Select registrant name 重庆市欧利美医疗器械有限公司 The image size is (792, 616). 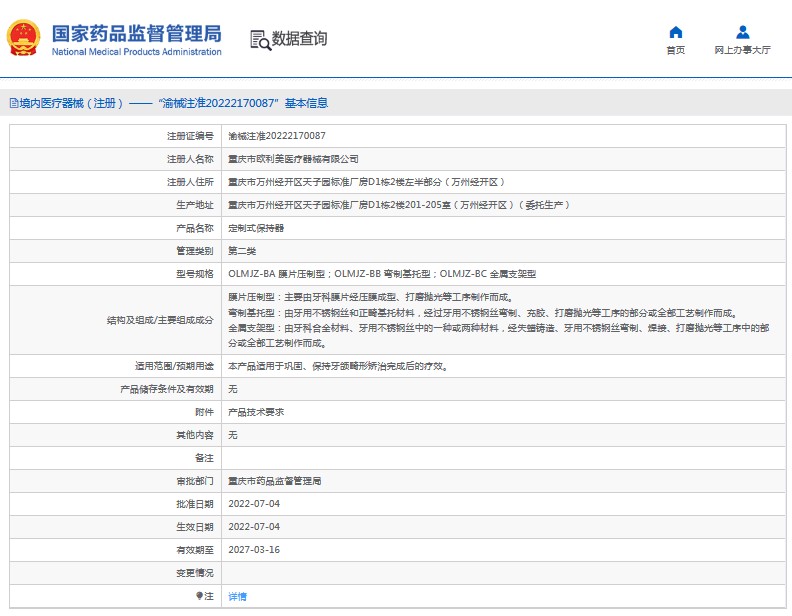point(293,159)
